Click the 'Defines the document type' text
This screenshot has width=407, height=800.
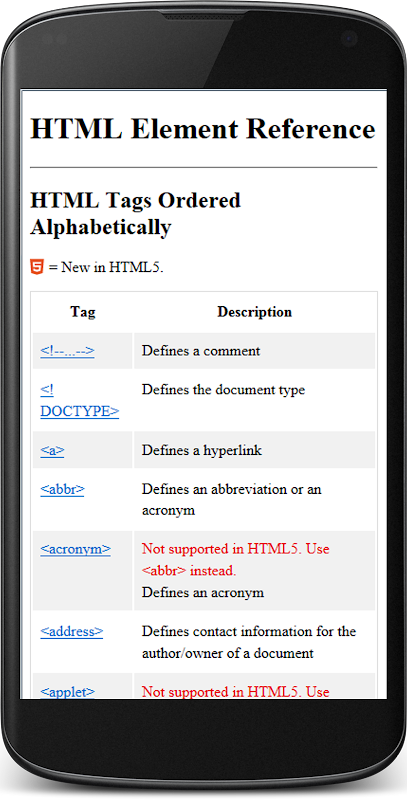[223, 390]
